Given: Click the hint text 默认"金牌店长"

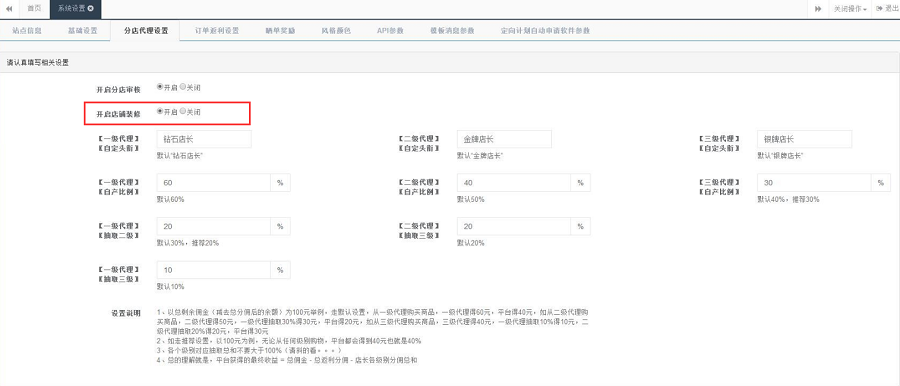Looking at the screenshot, I should [480, 156].
